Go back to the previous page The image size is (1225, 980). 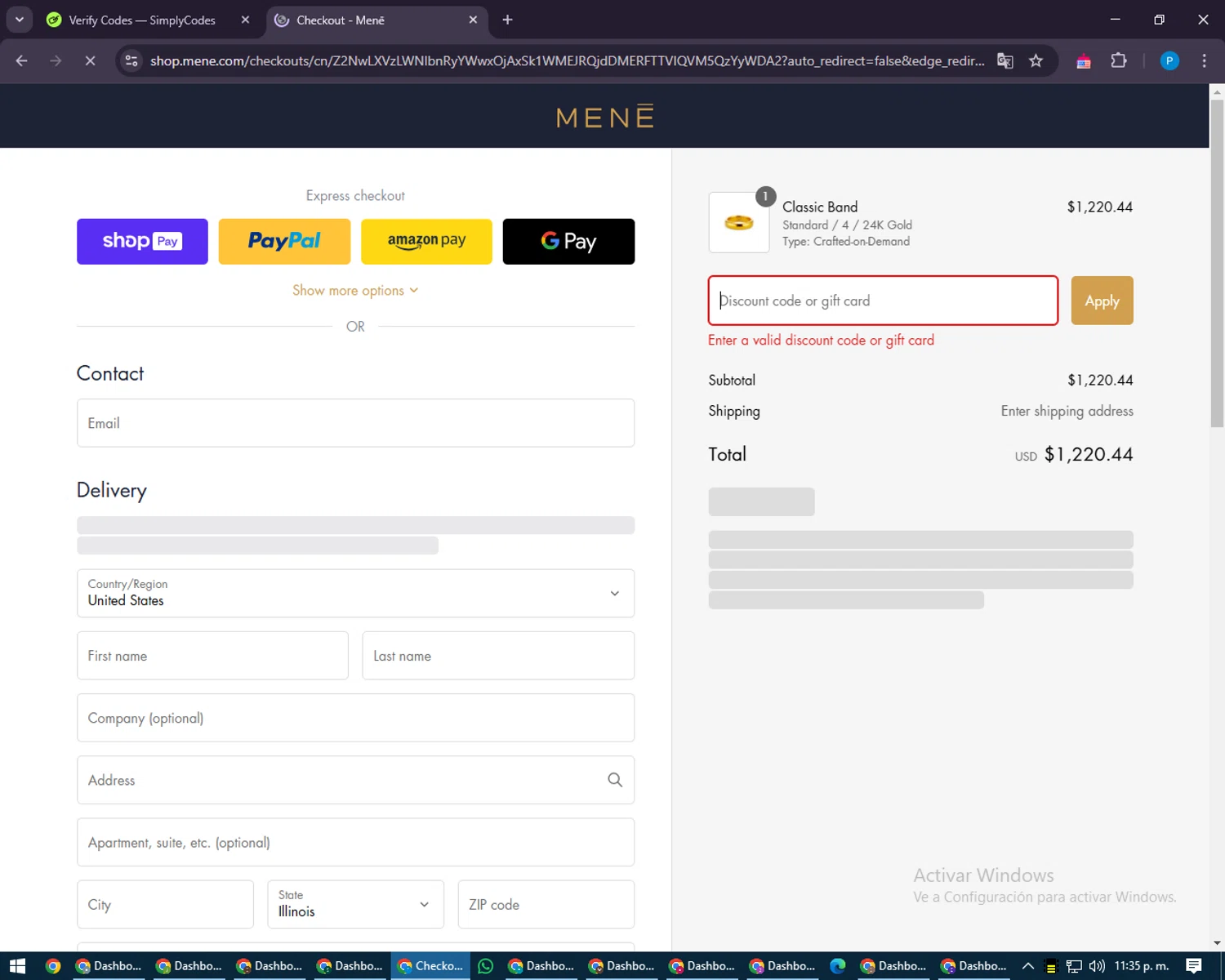point(22,60)
